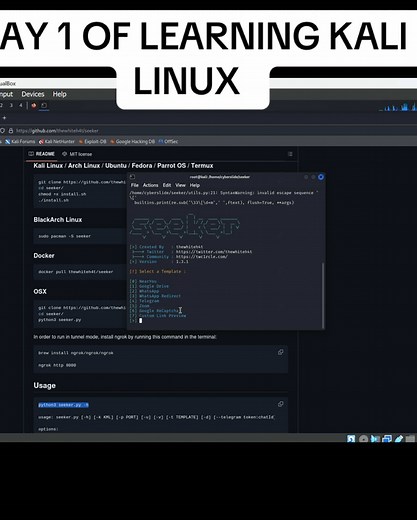Click the Kali Linux / Arch Linux heading
This screenshot has height=520, width=417.
(x=123, y=166)
